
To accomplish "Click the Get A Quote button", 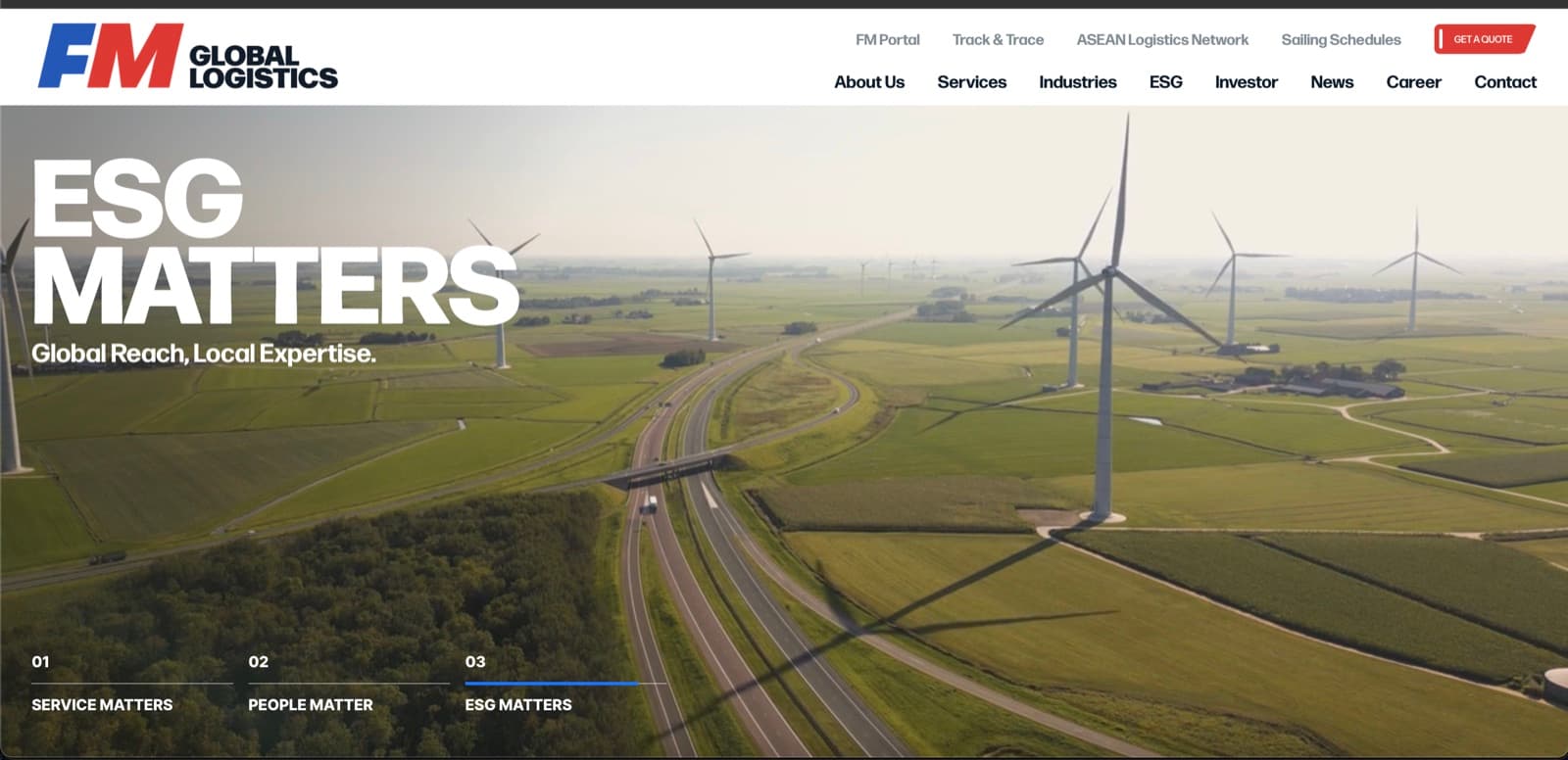I will 1484,39.
